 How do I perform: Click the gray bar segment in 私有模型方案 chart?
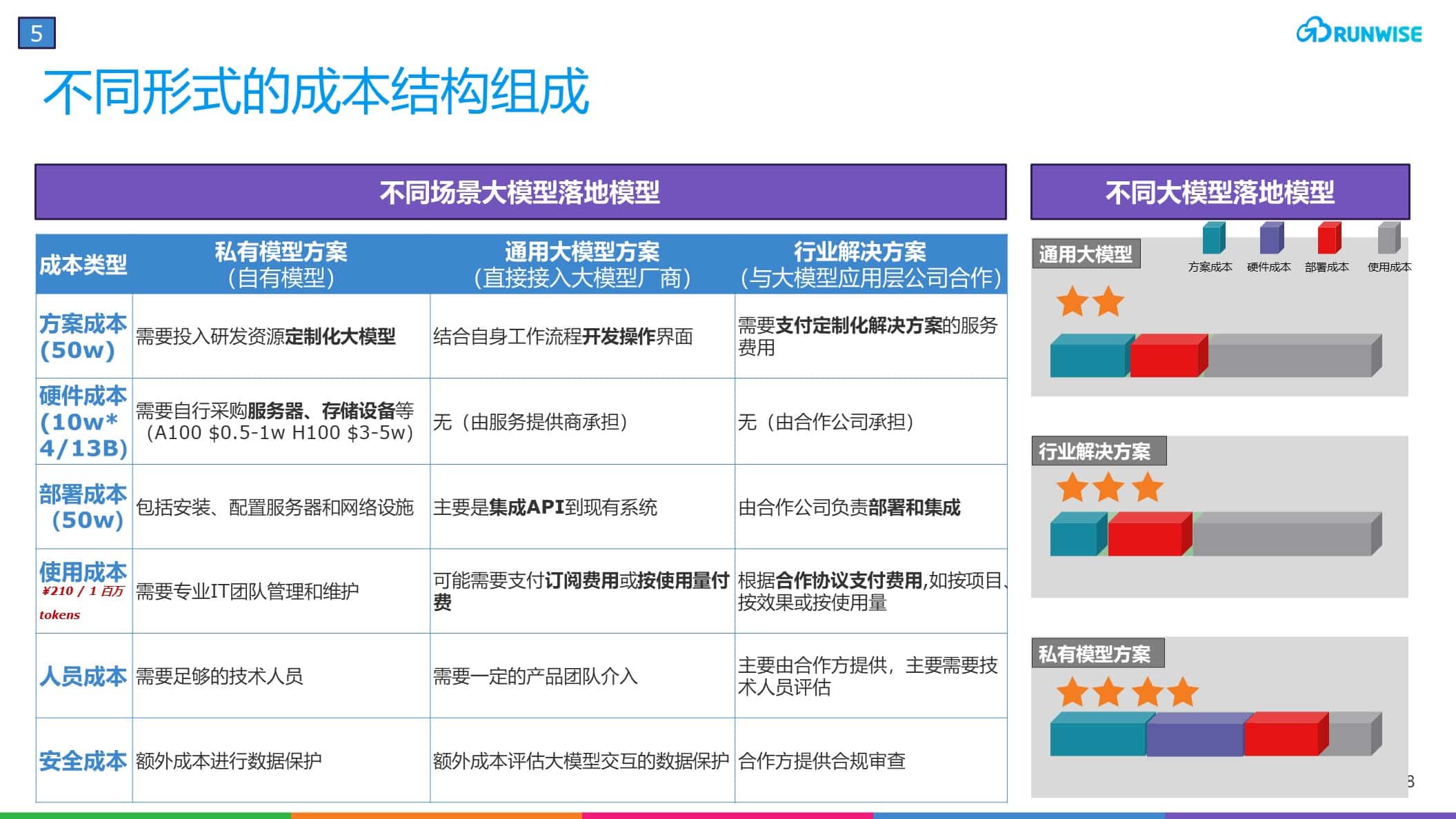1353,734
